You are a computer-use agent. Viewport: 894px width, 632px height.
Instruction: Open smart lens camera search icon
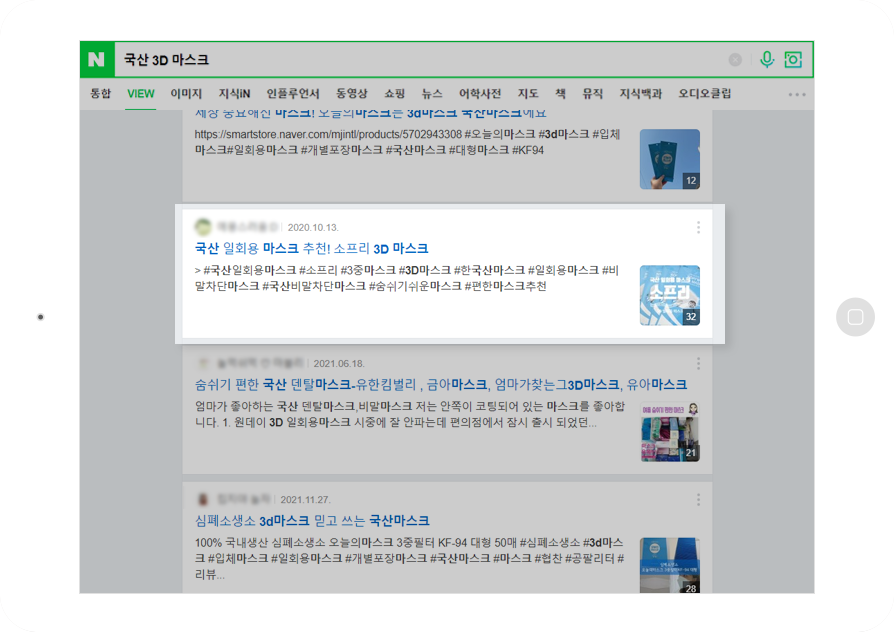click(x=793, y=59)
